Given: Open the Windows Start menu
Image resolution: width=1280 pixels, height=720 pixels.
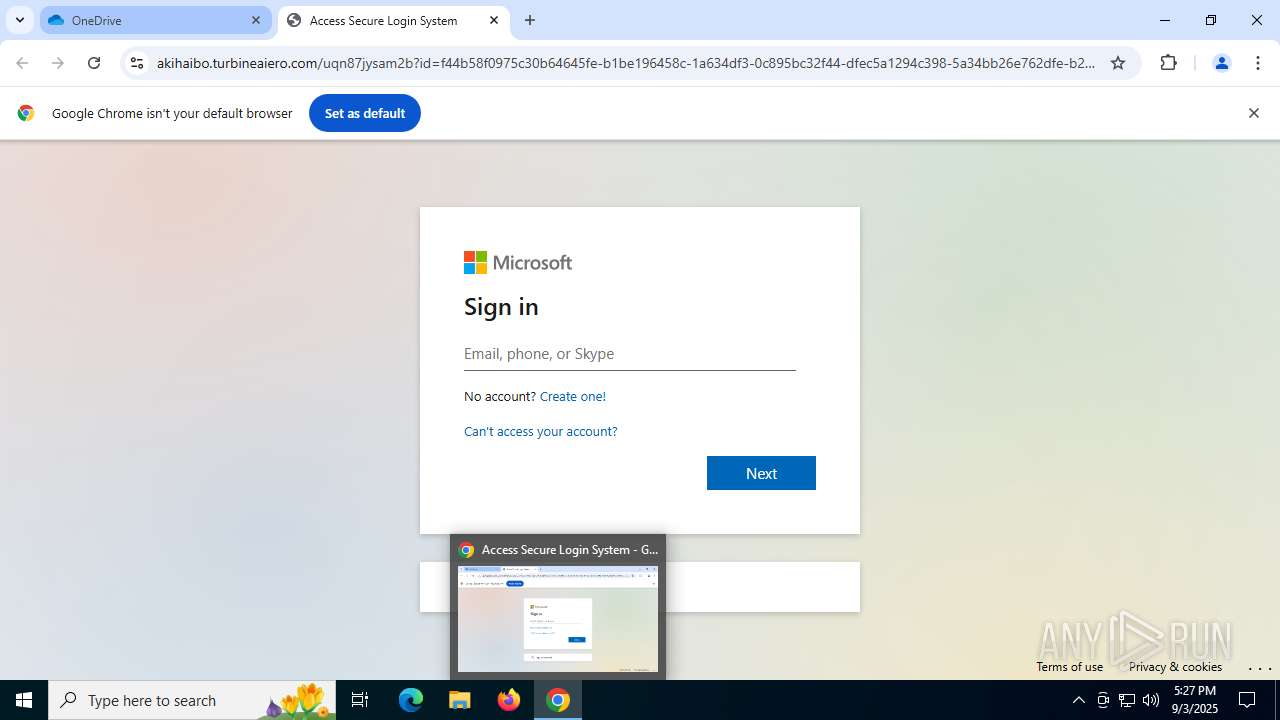Looking at the screenshot, I should (24, 700).
